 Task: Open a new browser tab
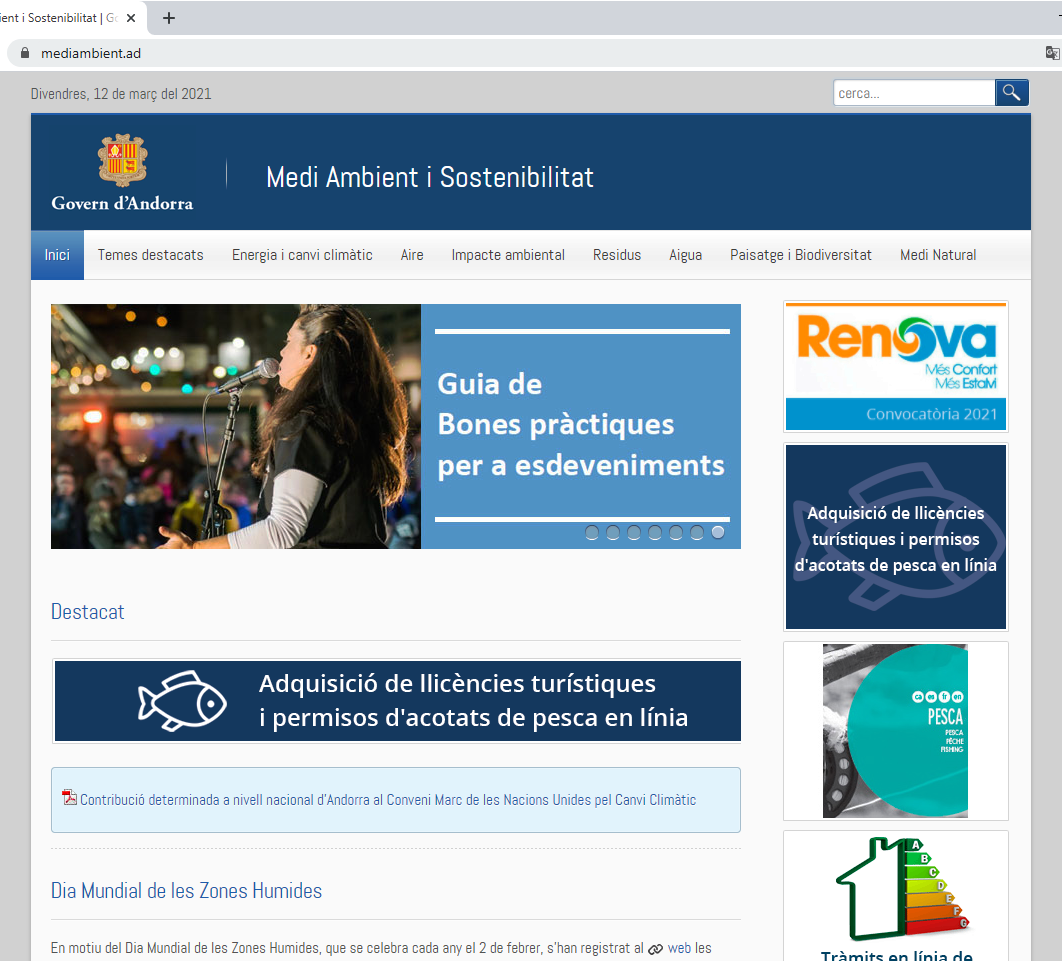tap(169, 18)
